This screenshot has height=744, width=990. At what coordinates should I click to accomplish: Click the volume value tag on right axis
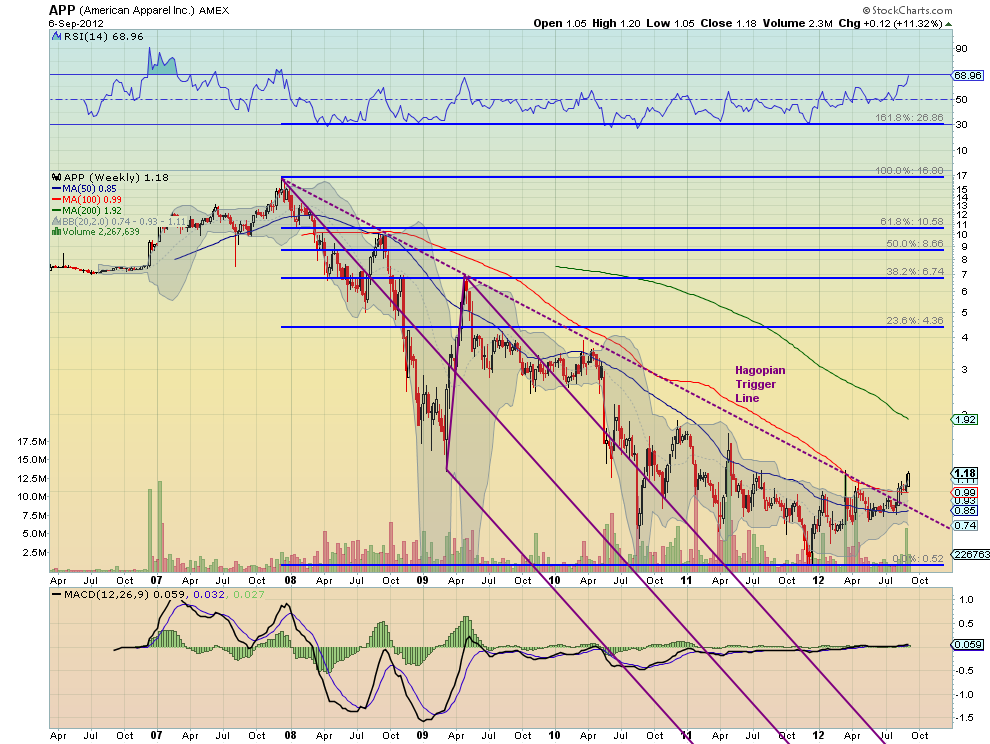pyautogui.click(x=971, y=555)
